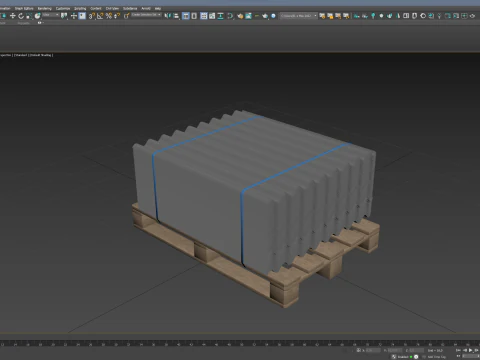The width and height of the screenshot is (480, 360).
Task: Open the Graph Editors menu
Action: 24,8
